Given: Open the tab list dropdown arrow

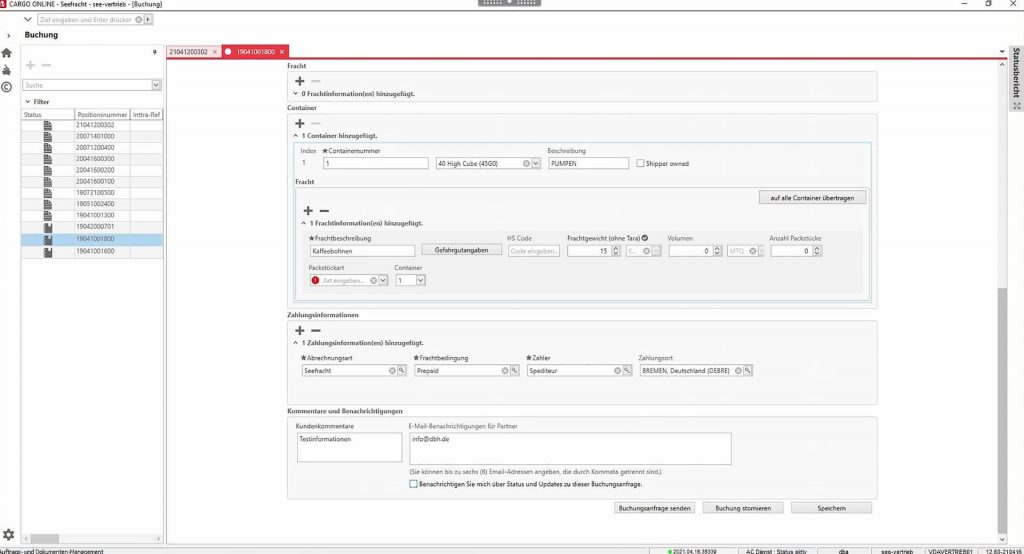Looking at the screenshot, I should click(x=1002, y=52).
